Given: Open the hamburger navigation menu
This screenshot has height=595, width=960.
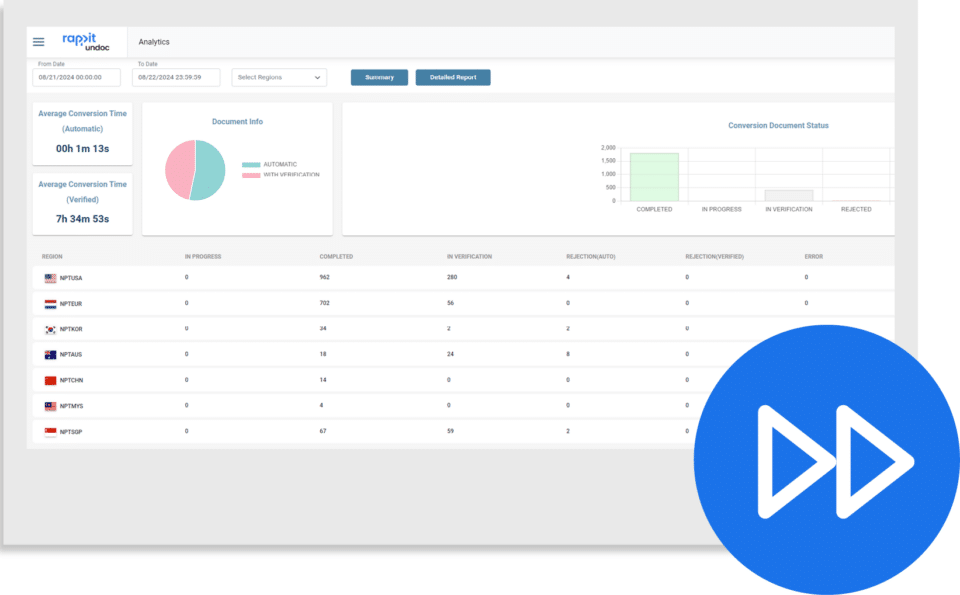Looking at the screenshot, I should [x=38, y=41].
